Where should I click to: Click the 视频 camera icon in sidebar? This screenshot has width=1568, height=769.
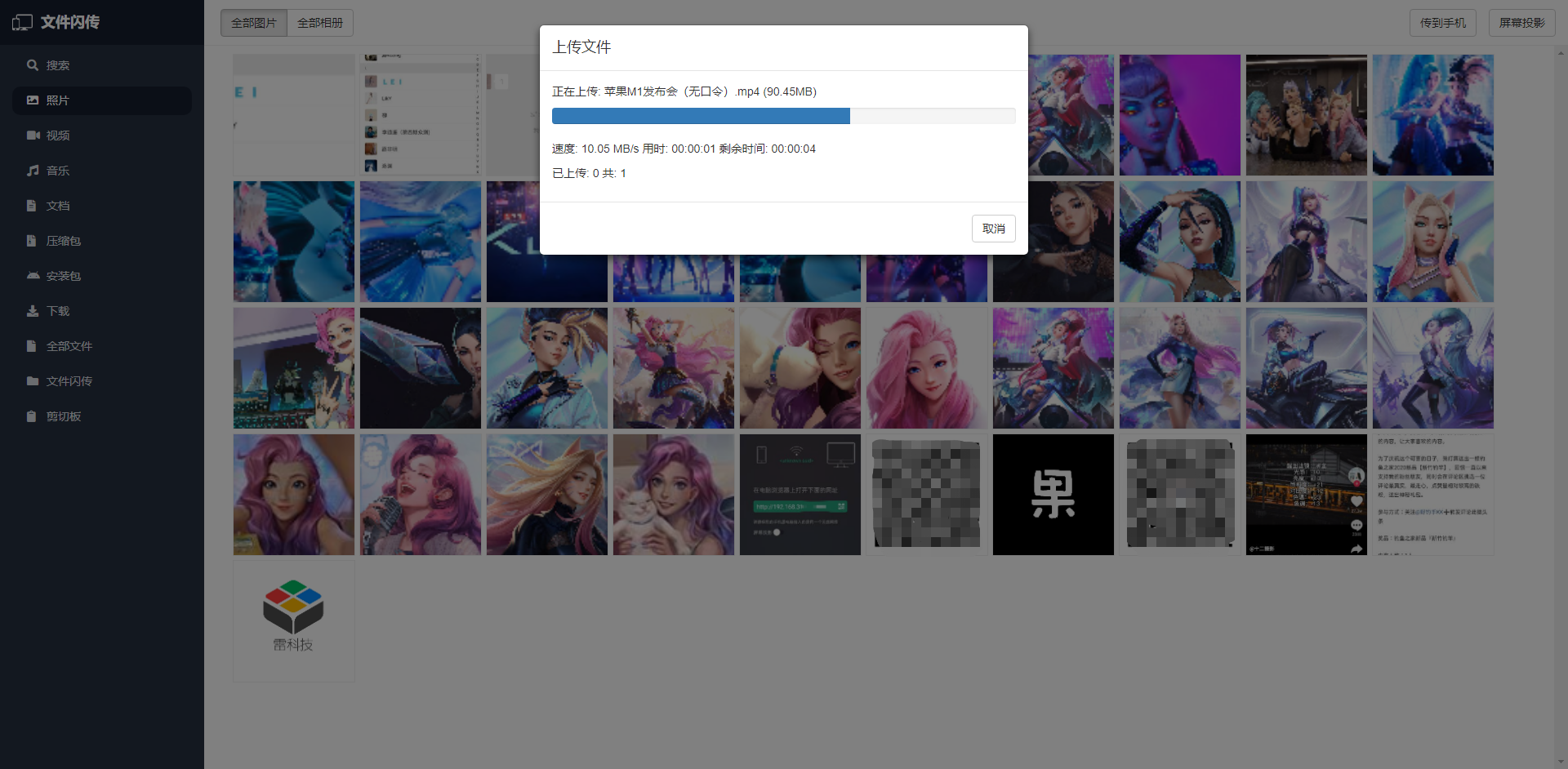pyautogui.click(x=33, y=136)
